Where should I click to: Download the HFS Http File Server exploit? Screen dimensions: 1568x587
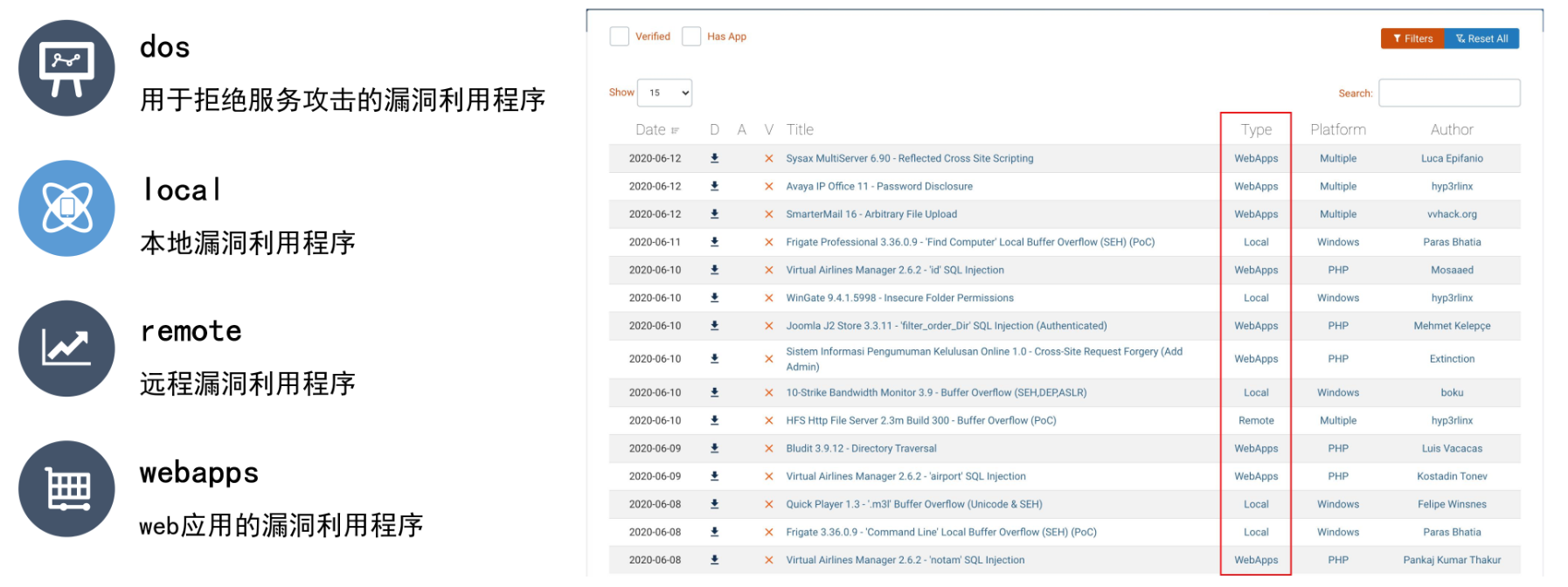pos(714,420)
